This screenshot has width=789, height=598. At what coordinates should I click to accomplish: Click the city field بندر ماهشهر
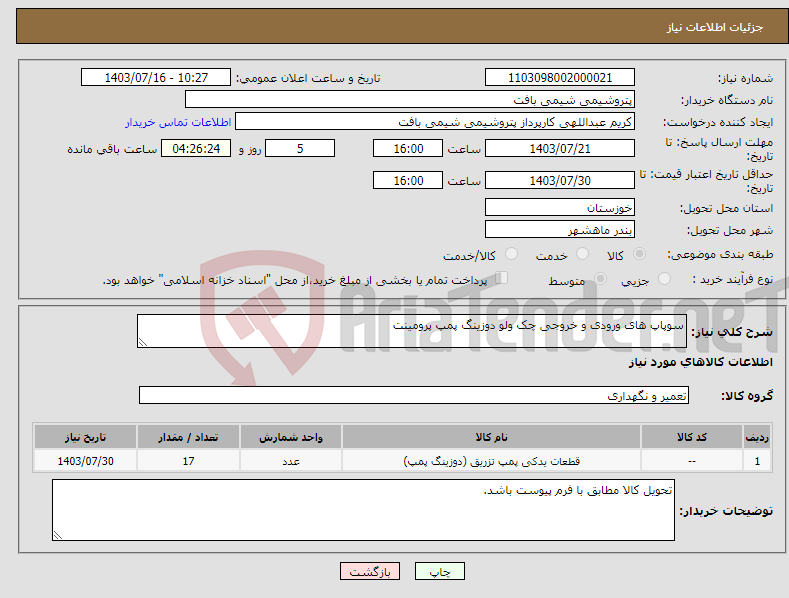point(560,230)
